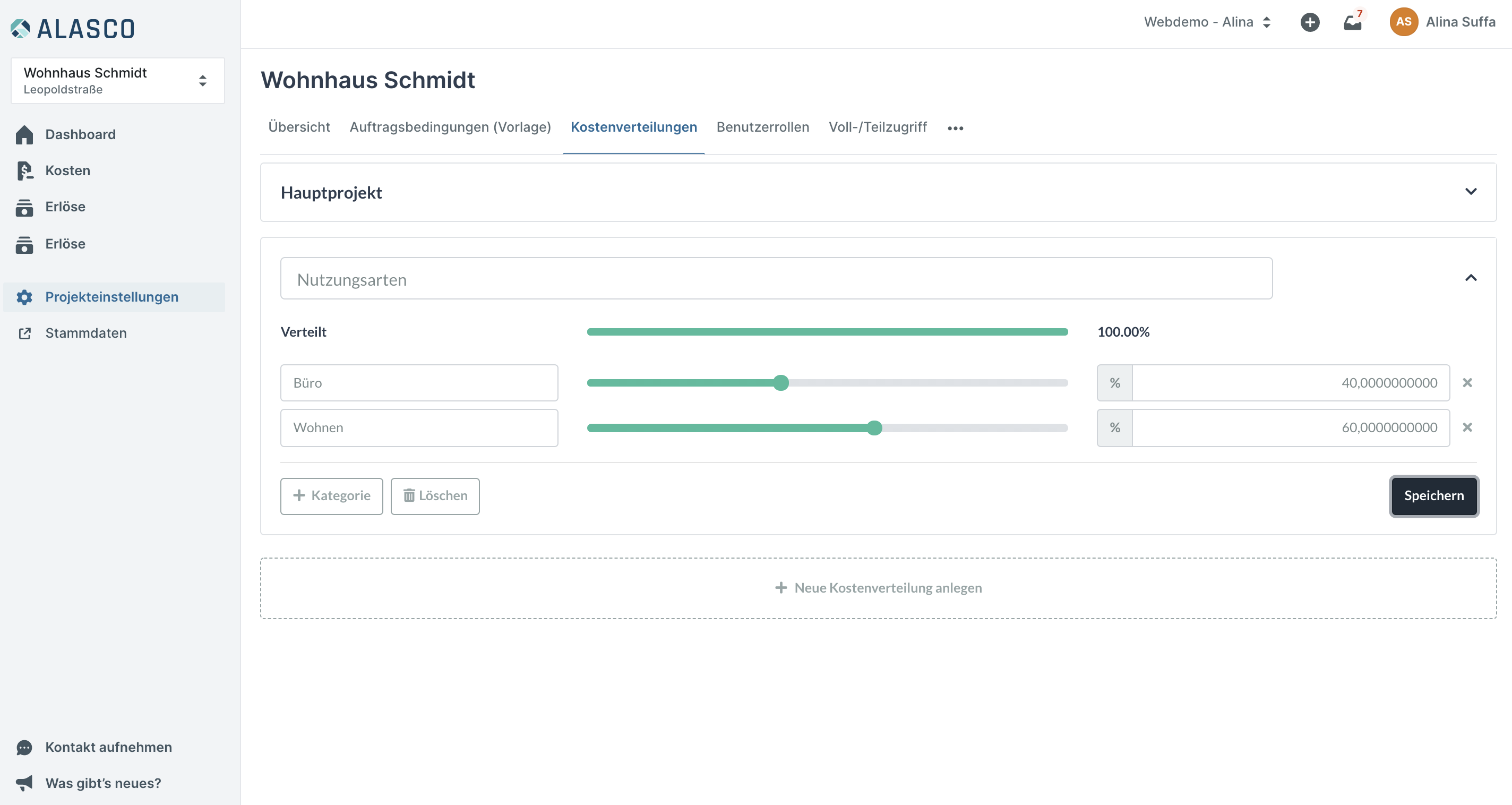This screenshot has width=1512, height=805.
Task: Click the 100.00% distributed value
Action: click(1123, 332)
